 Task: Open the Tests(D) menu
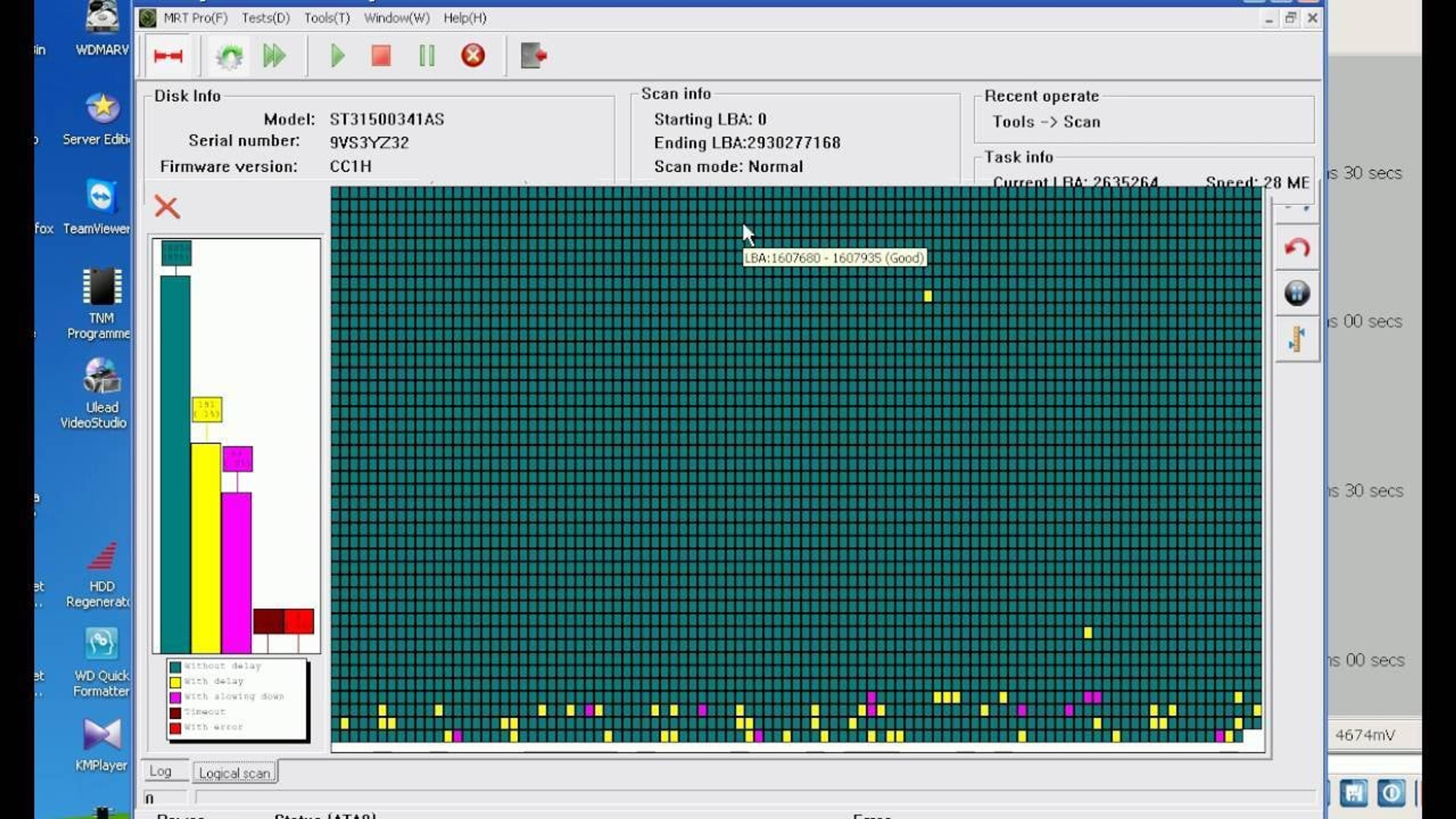click(266, 18)
